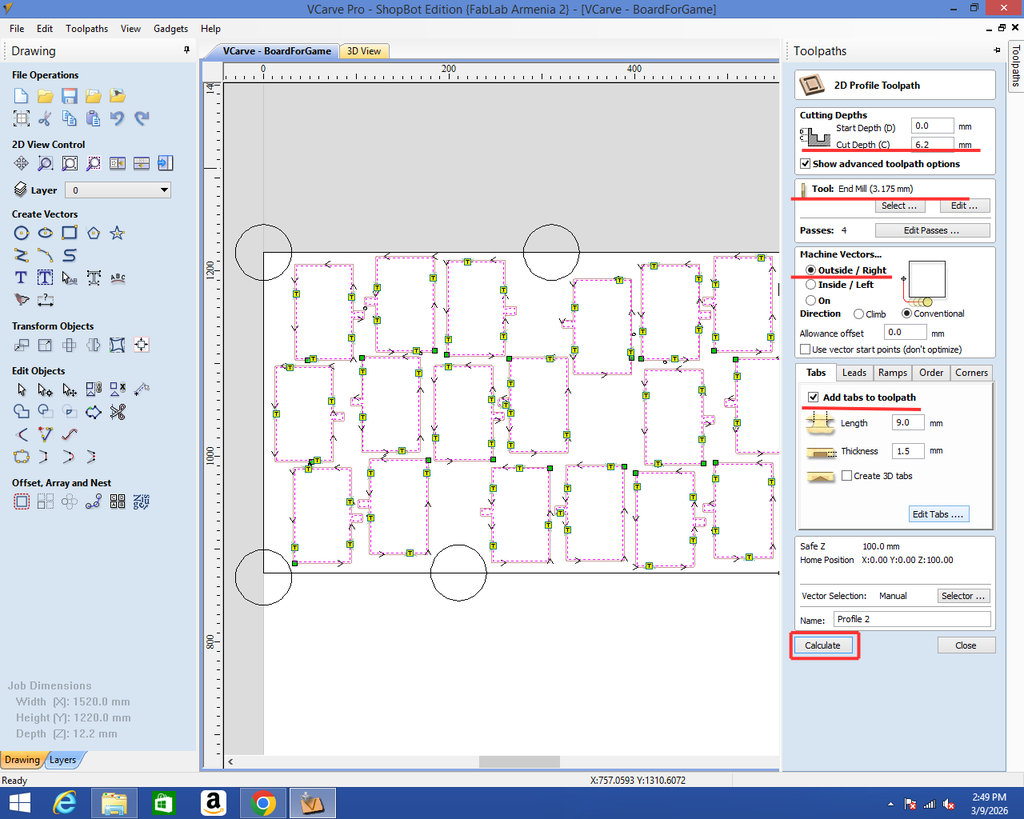This screenshot has height=819, width=1024.
Task: Select the Inside / Left radio button
Action: click(x=810, y=285)
